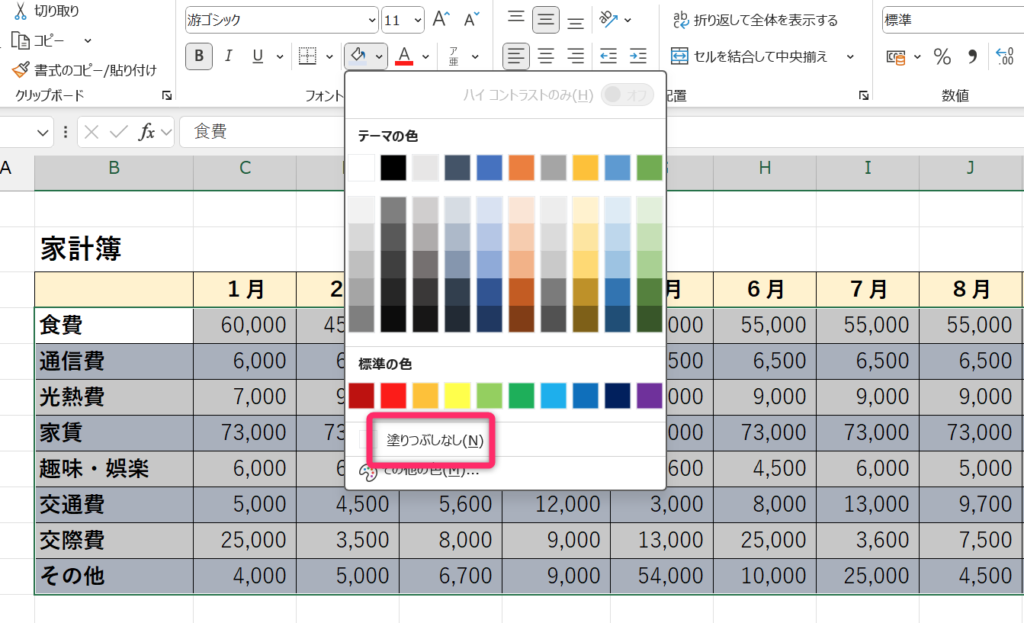
Task: Click the Bold formatting button
Action: tap(199, 56)
